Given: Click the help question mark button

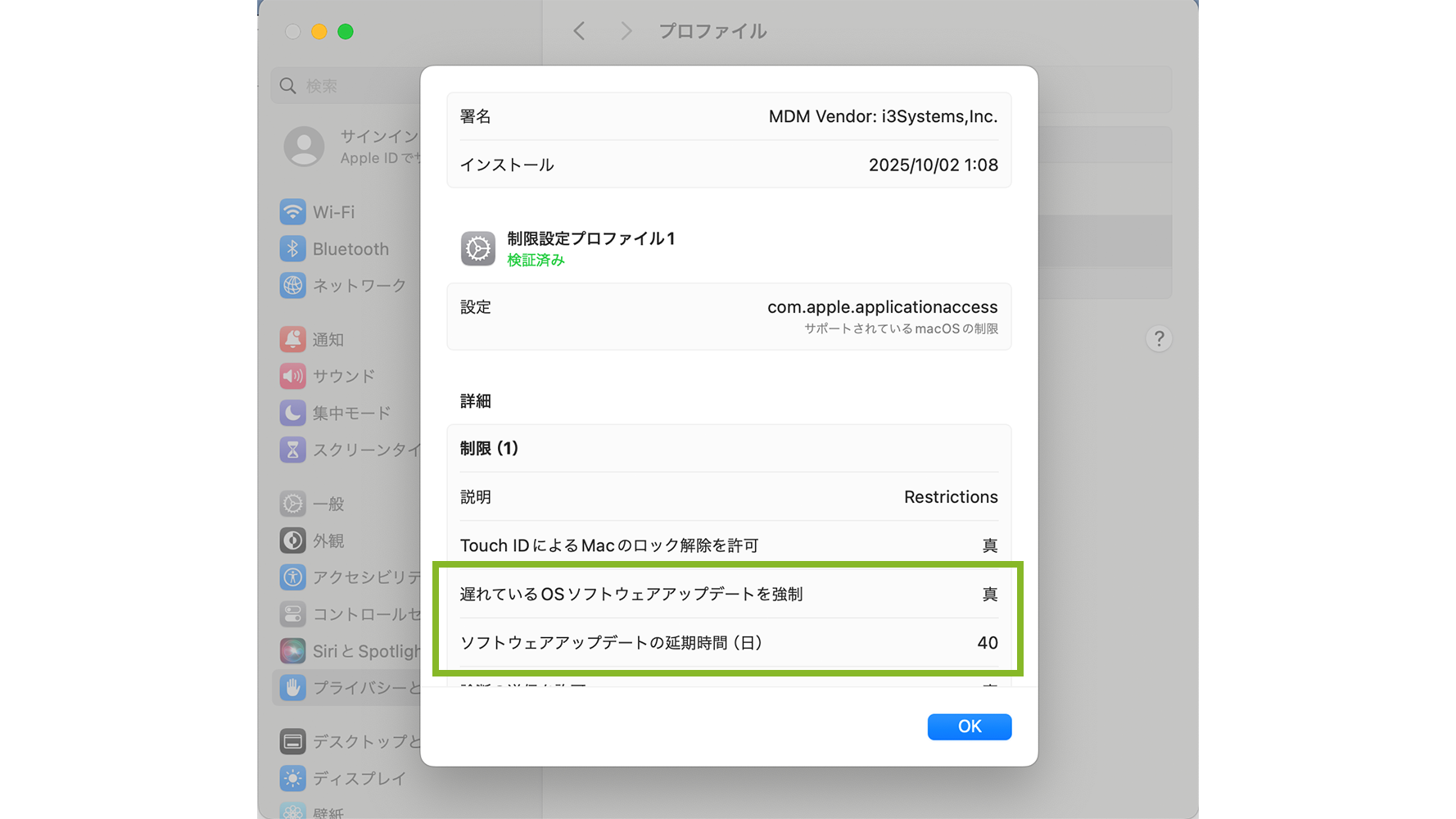Looking at the screenshot, I should pos(1158,339).
